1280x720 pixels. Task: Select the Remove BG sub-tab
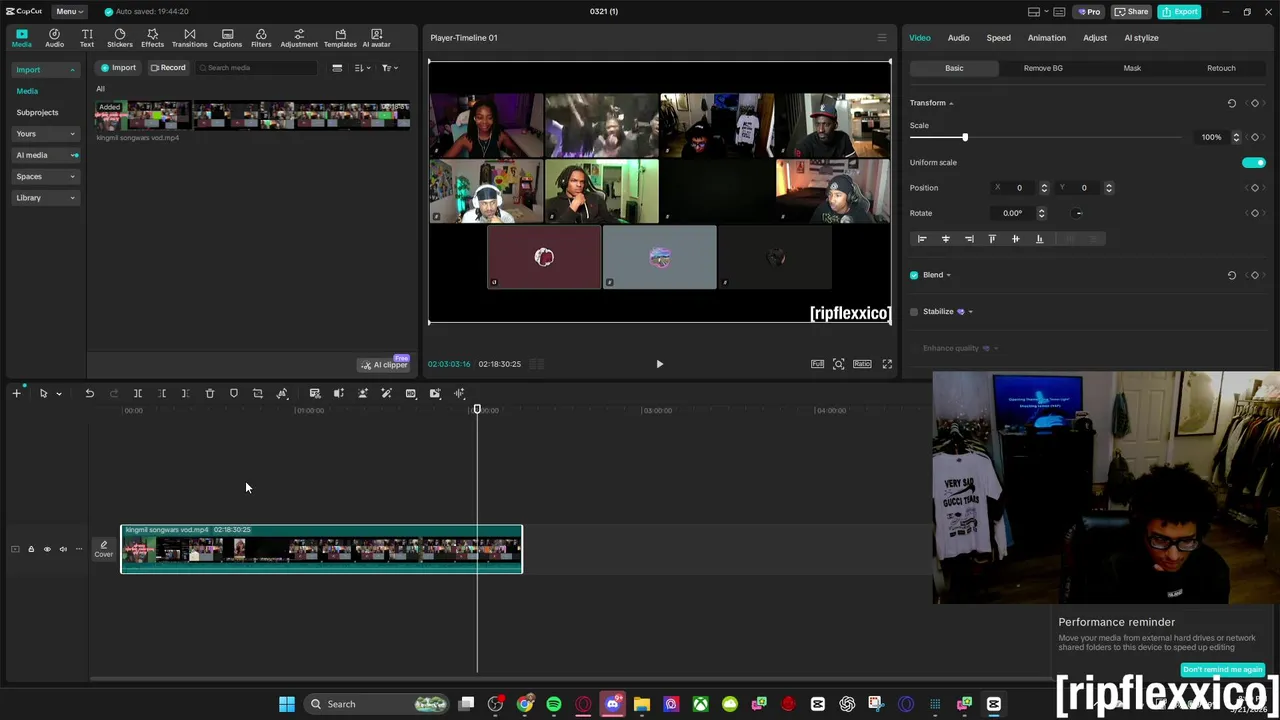1043,68
